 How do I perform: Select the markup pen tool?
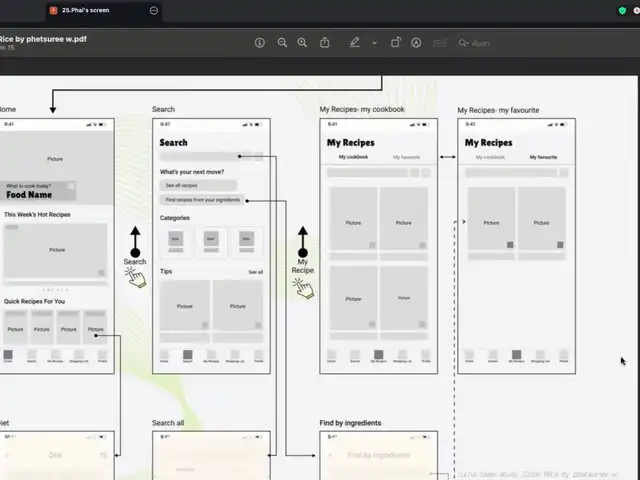354,43
